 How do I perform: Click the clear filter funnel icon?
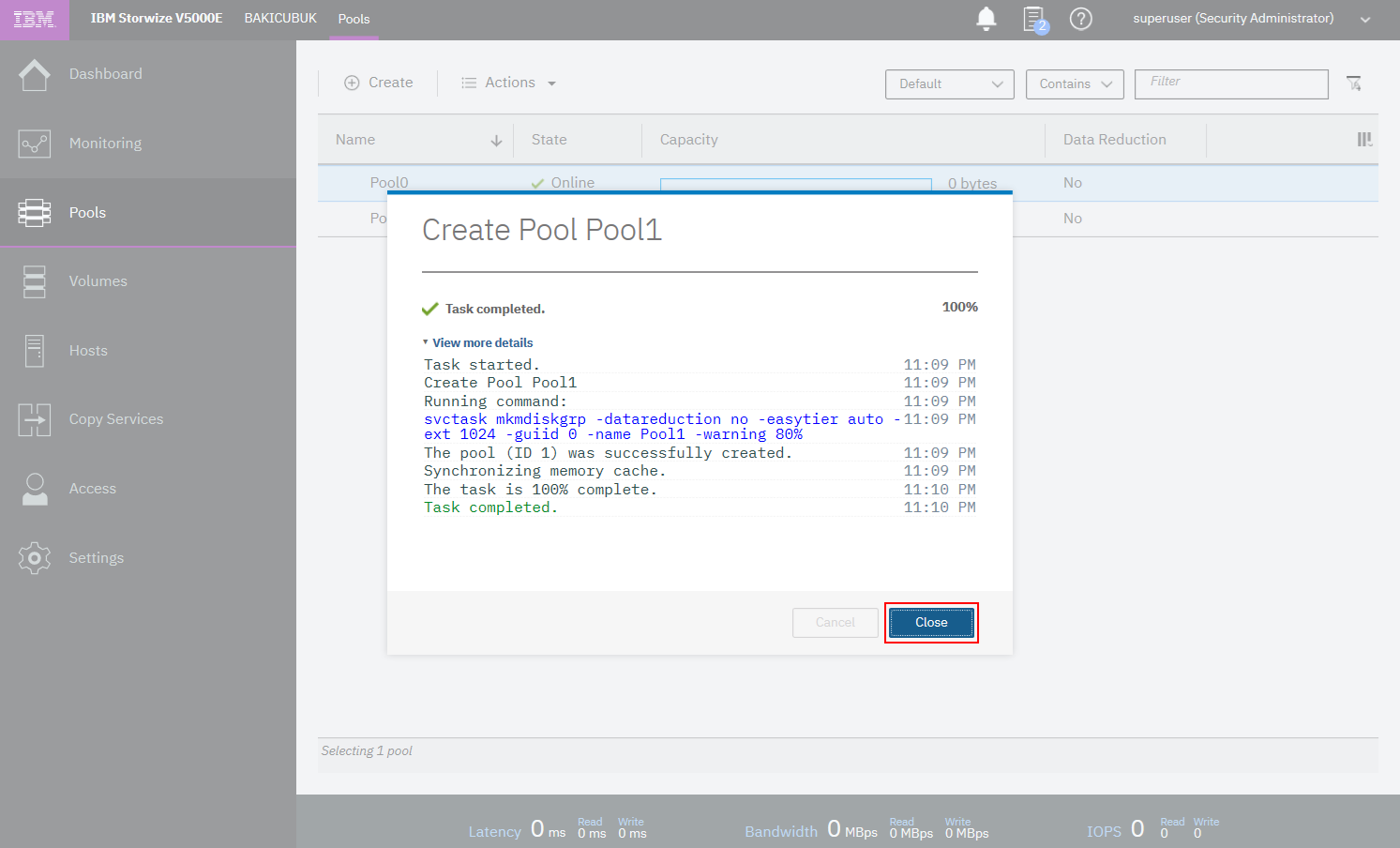click(1354, 83)
